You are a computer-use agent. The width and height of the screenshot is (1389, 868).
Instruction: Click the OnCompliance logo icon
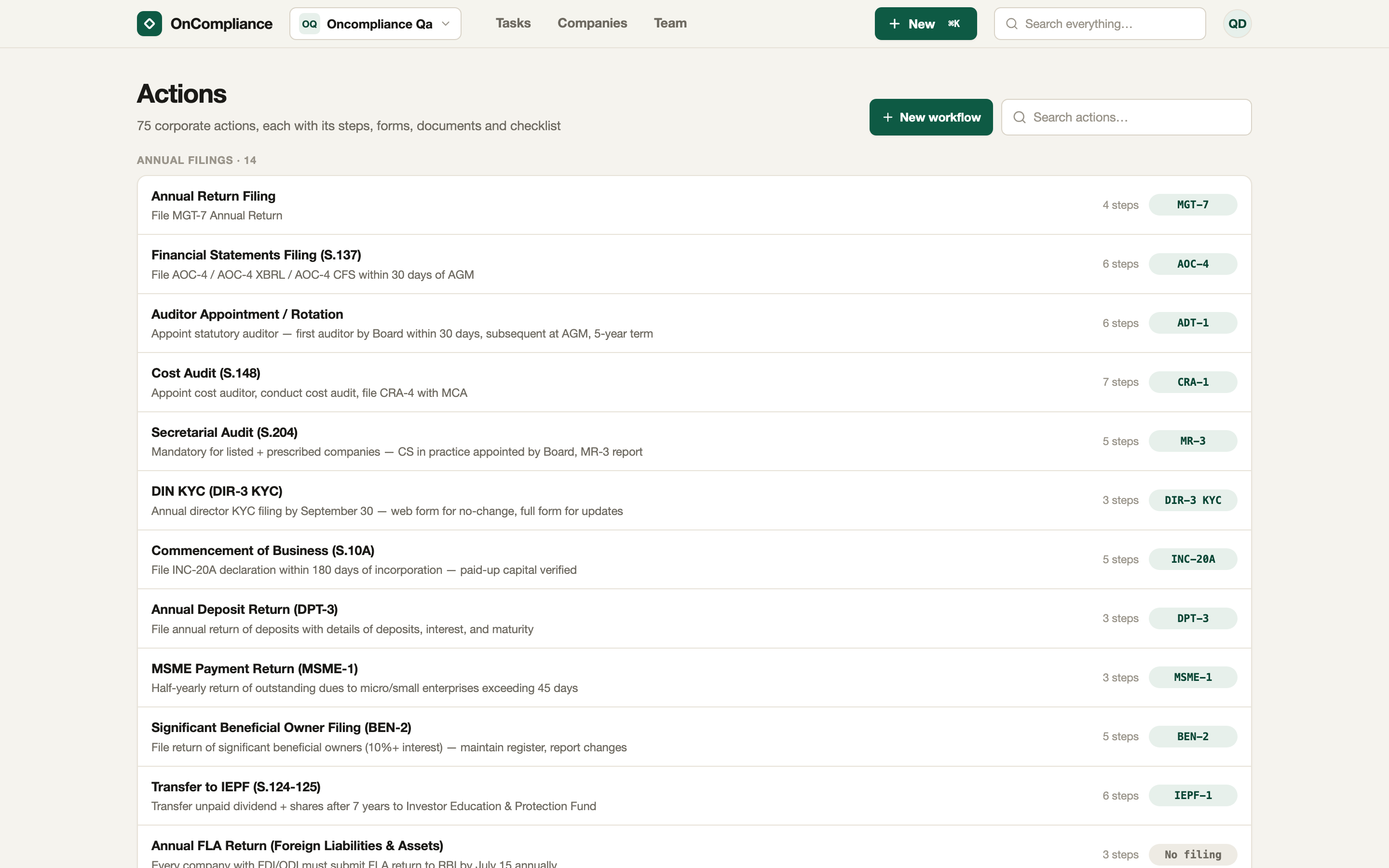[x=149, y=24]
